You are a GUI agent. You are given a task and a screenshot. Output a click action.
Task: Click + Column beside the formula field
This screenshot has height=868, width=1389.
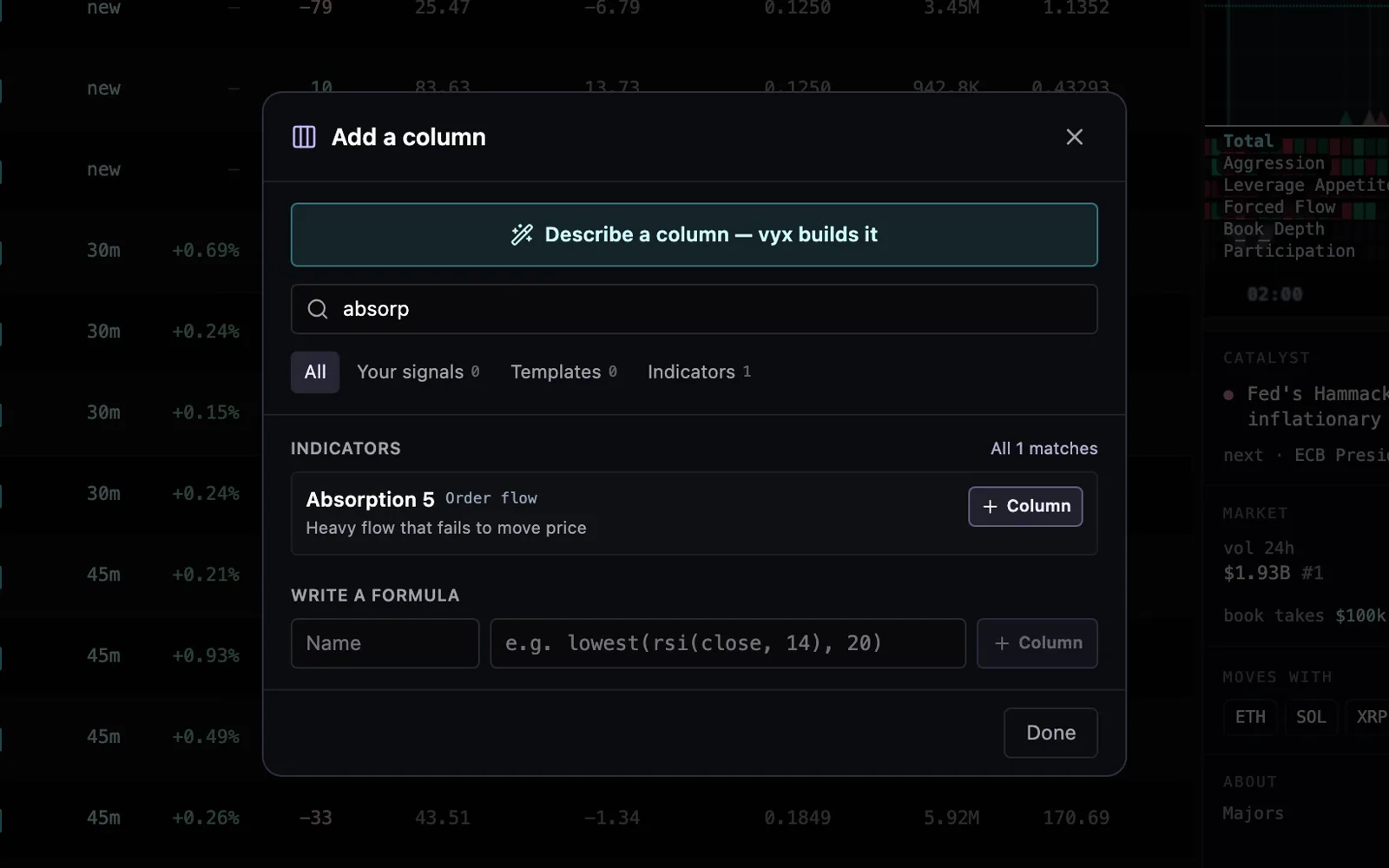click(1037, 643)
